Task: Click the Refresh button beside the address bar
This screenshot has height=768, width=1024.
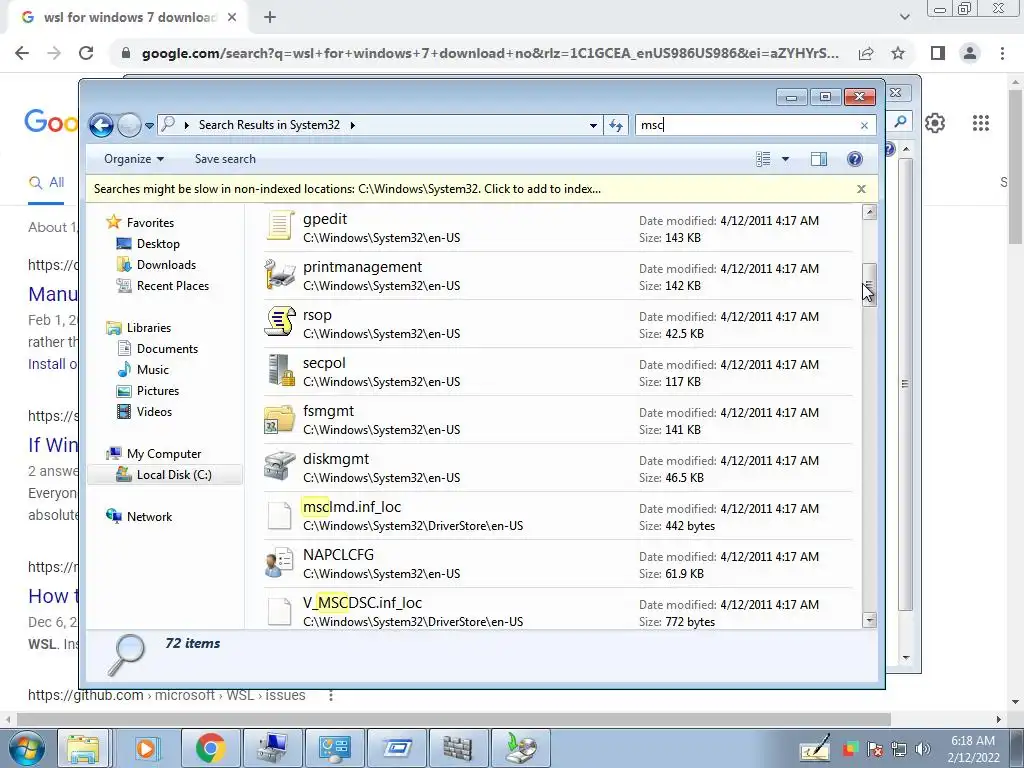Action: [616, 125]
